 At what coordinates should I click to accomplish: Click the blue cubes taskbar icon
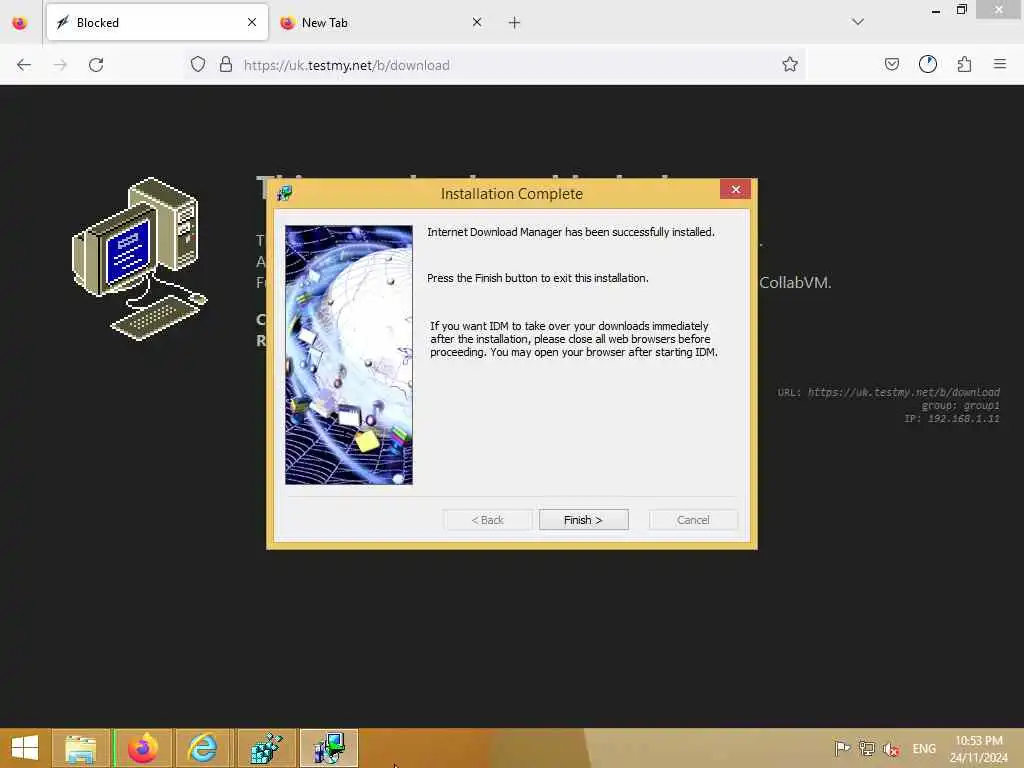(266, 748)
